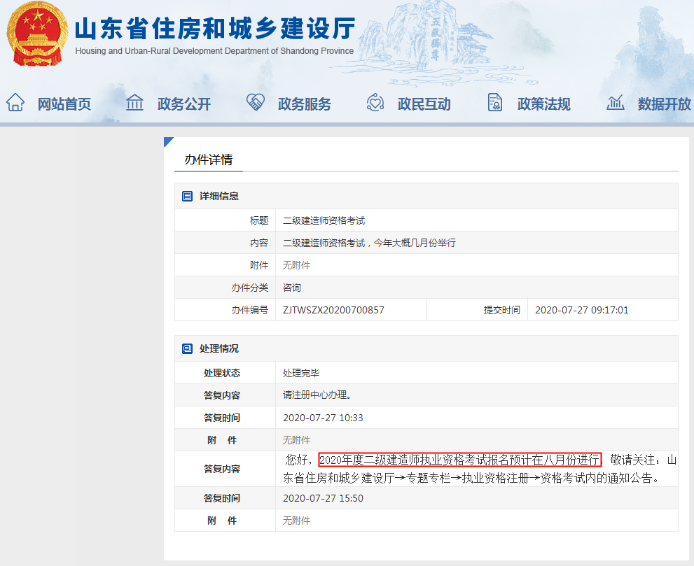This screenshot has width=694, height=566.
Task: Open the 政务公开 menu label
Action: (x=184, y=104)
